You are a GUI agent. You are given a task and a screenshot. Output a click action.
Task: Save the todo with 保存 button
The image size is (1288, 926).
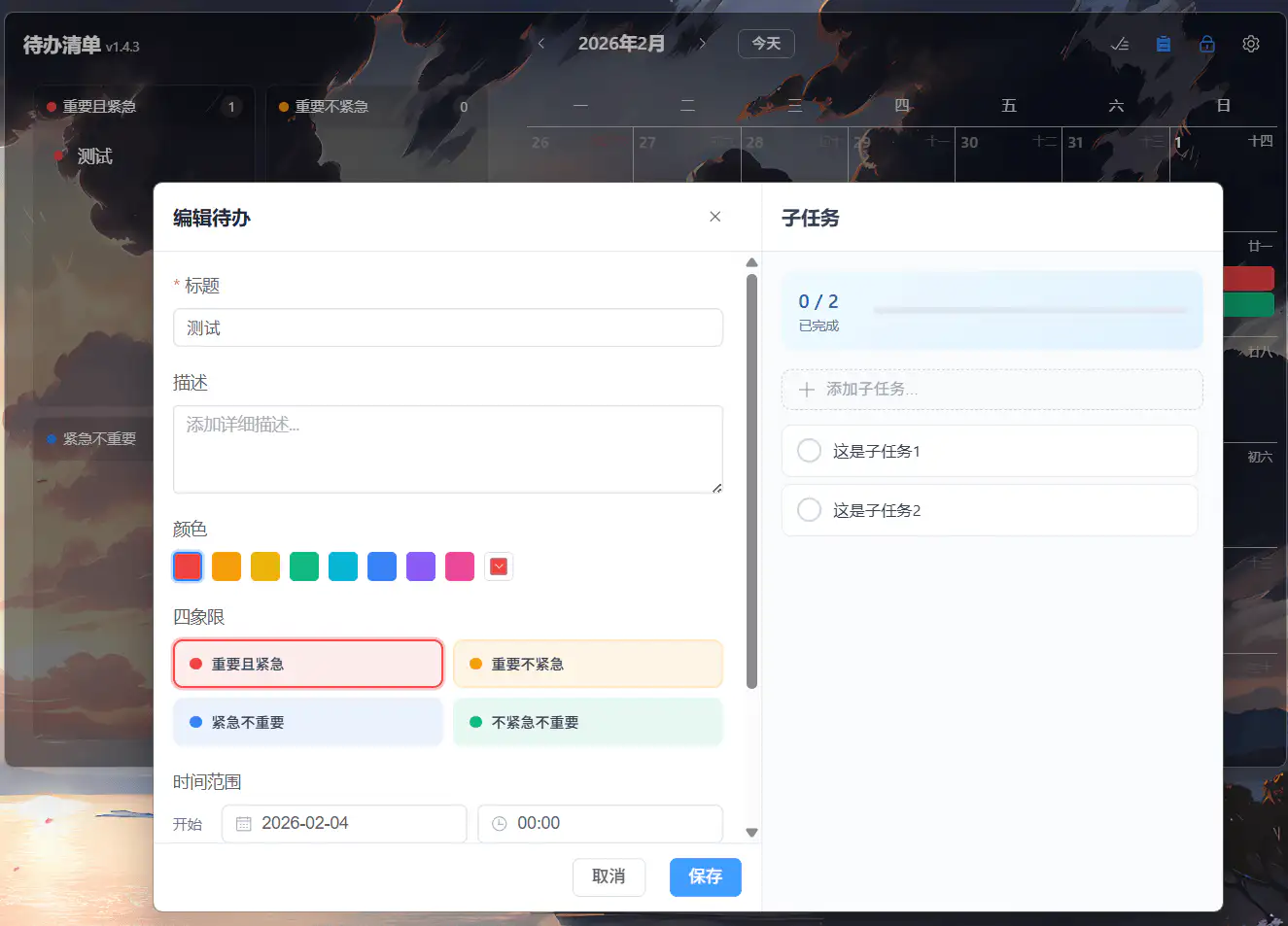[705, 876]
